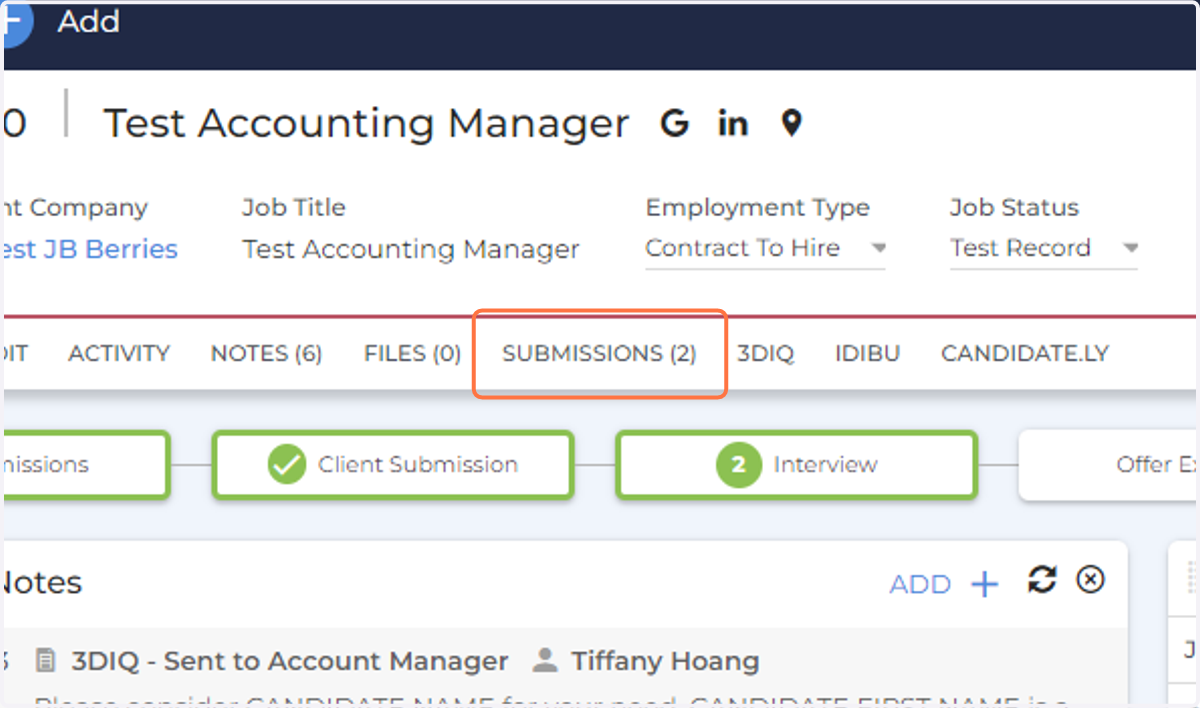Click the Add button in top bar
The height and width of the screenshot is (708, 1200).
(x=60, y=21)
